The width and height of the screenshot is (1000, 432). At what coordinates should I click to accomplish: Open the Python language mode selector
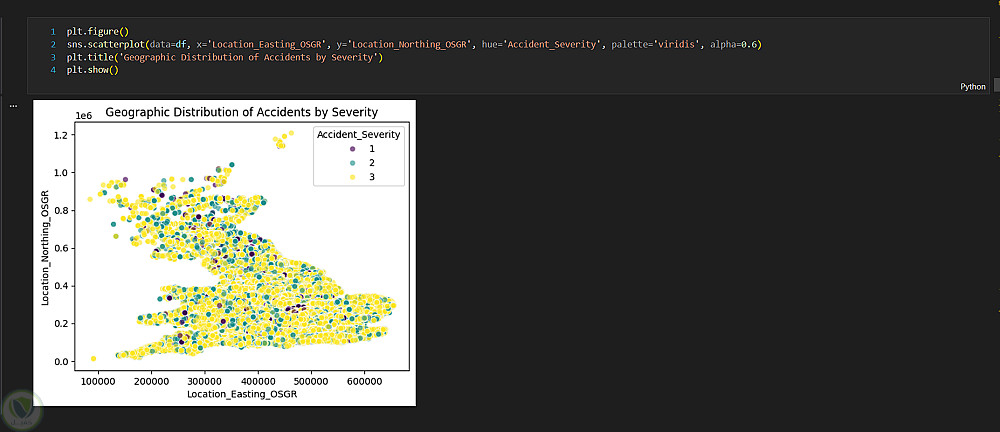[x=972, y=87]
